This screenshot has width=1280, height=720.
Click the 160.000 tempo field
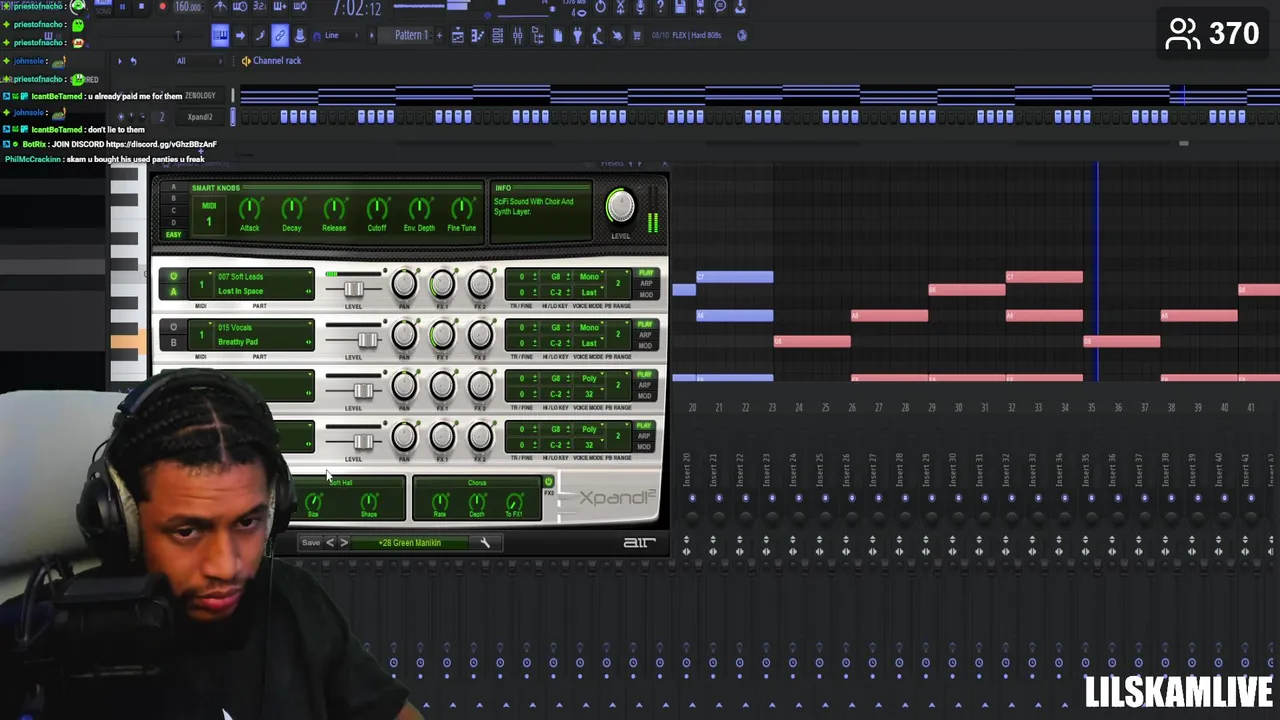point(188,6)
